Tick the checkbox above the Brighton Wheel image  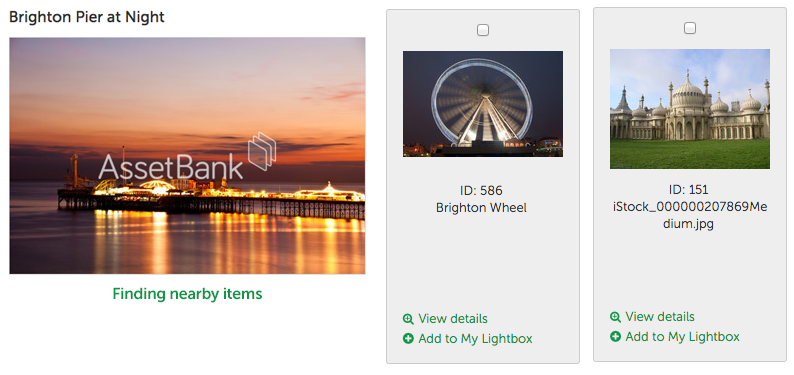coord(483,30)
